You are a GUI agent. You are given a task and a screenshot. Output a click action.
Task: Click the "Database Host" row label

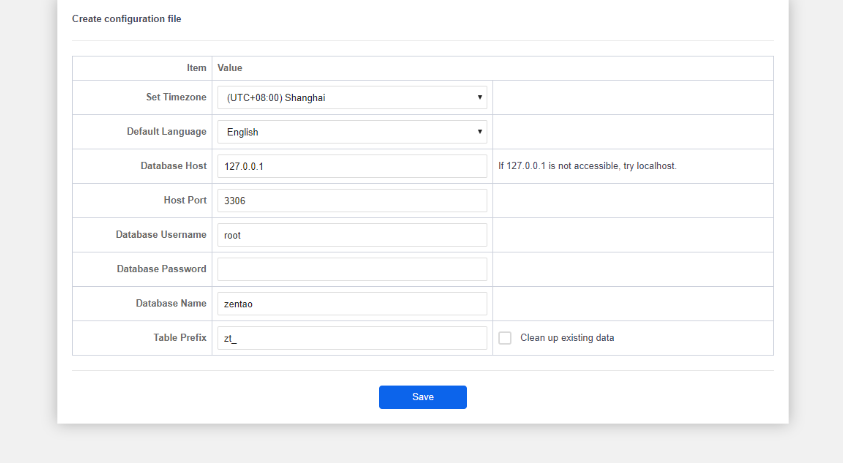pos(173,166)
